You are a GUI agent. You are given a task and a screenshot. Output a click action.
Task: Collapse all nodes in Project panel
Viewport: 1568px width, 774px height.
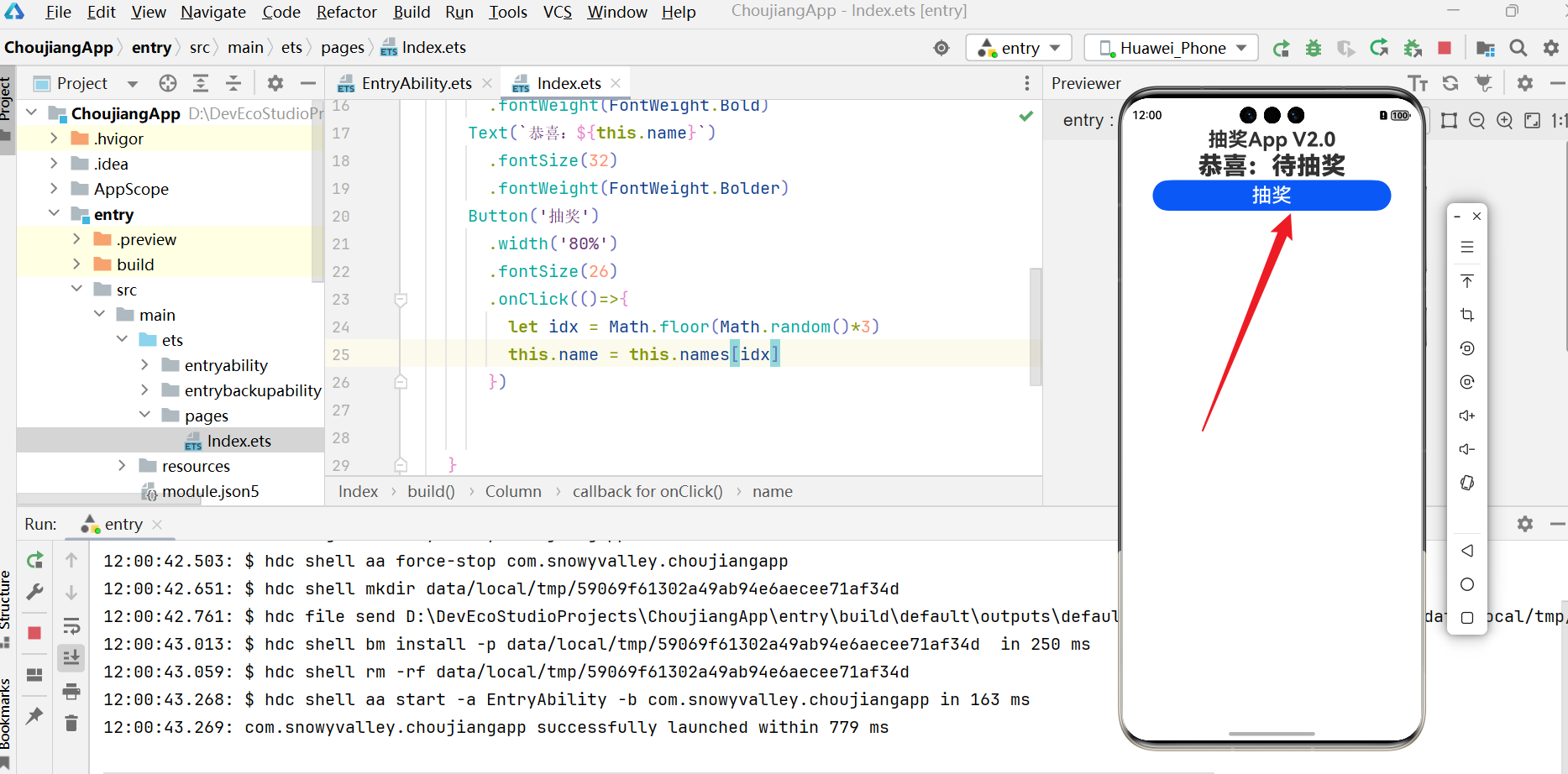233,83
